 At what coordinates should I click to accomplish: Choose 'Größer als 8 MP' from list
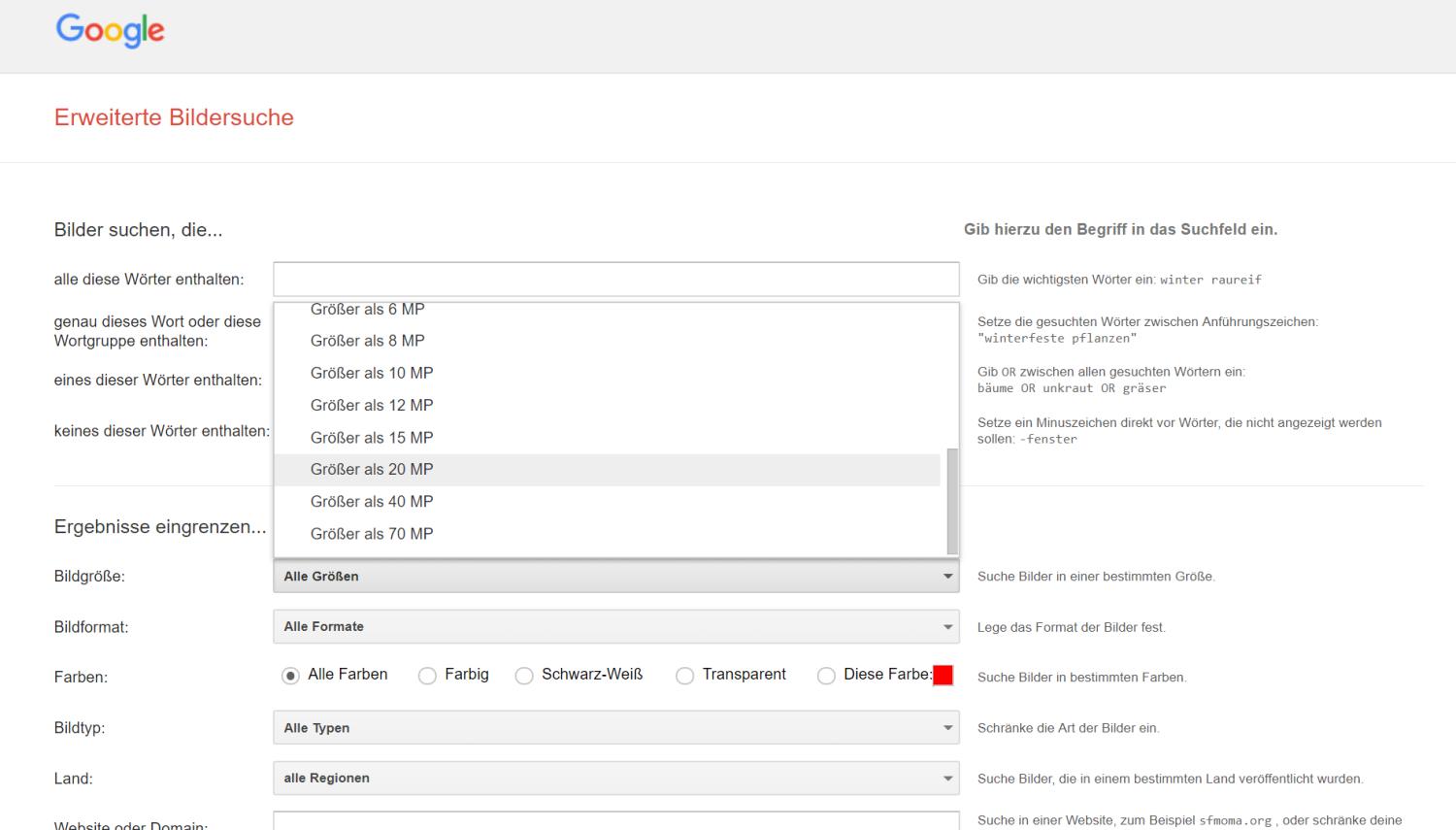point(367,341)
